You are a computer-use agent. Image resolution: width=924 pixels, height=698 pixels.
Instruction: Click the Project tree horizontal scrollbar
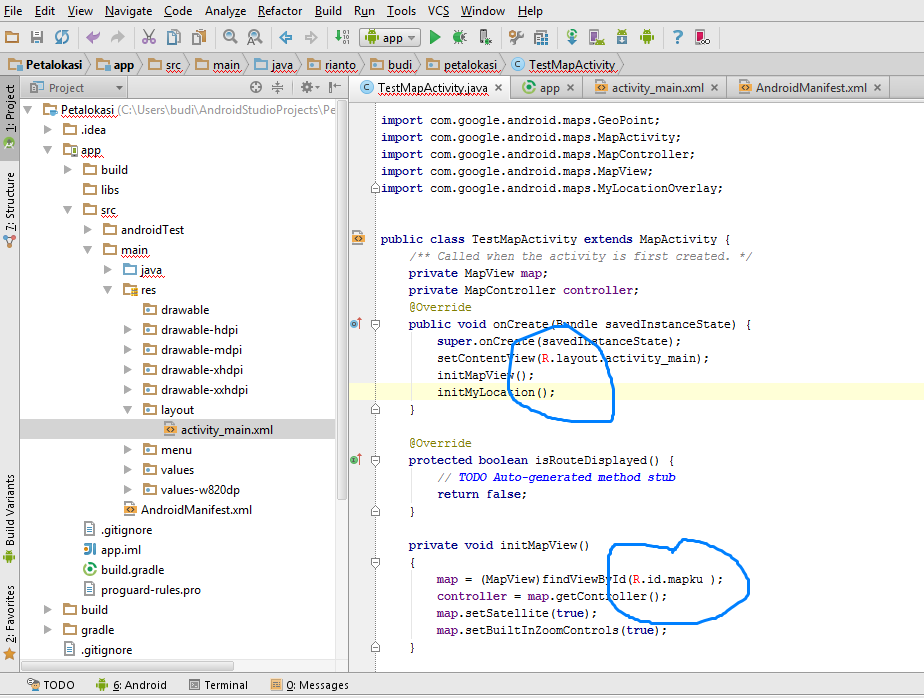128,666
